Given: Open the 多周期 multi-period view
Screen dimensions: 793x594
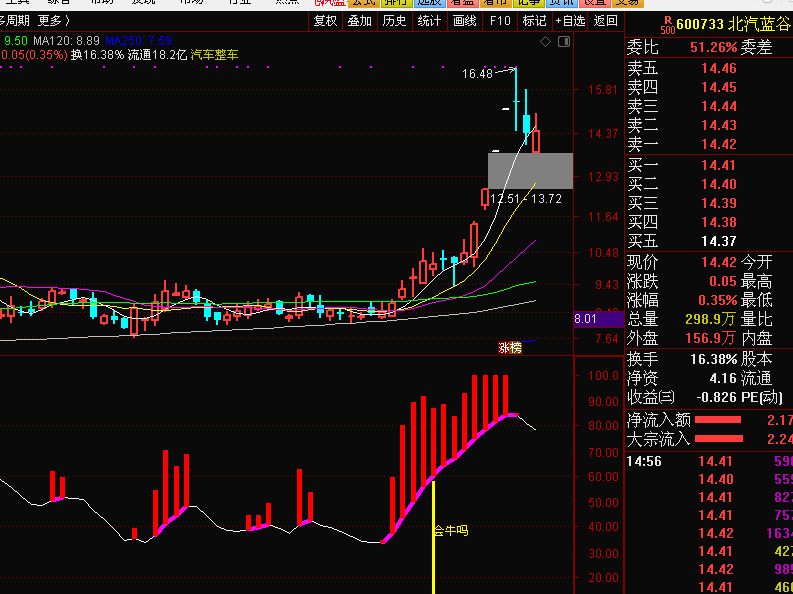Looking at the screenshot, I should [x=15, y=21].
